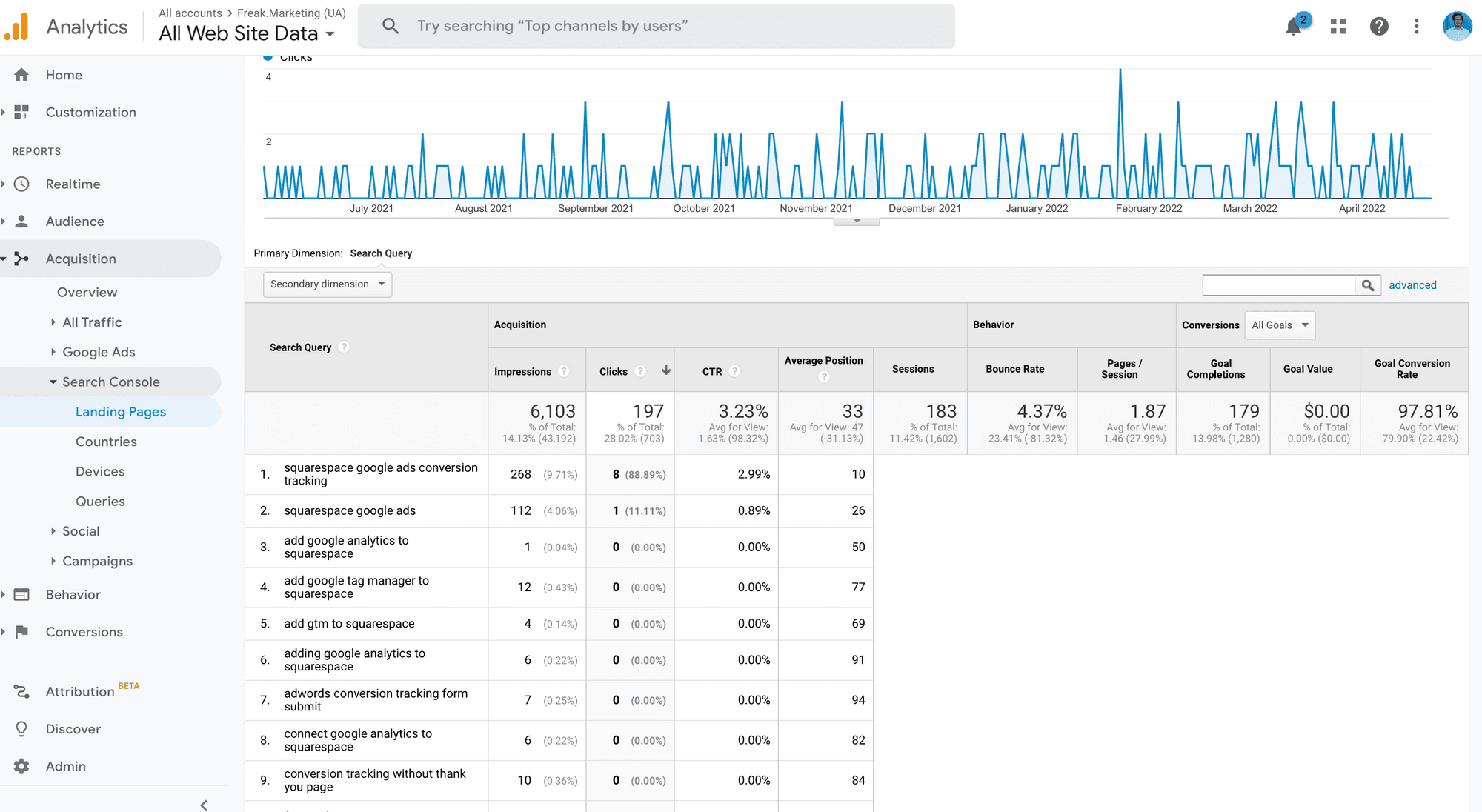Image resolution: width=1482 pixels, height=812 pixels.
Task: Click the Customization dashboard icon
Action: pyautogui.click(x=21, y=112)
